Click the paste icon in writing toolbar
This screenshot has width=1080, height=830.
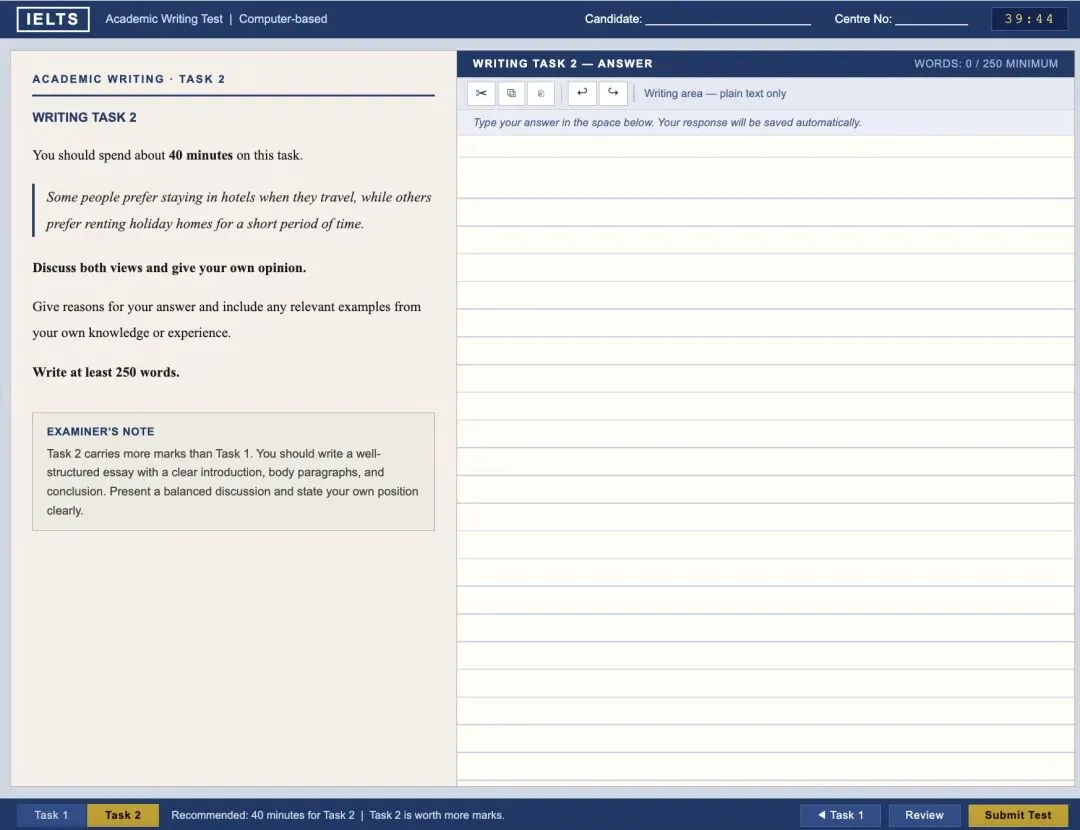coord(541,93)
